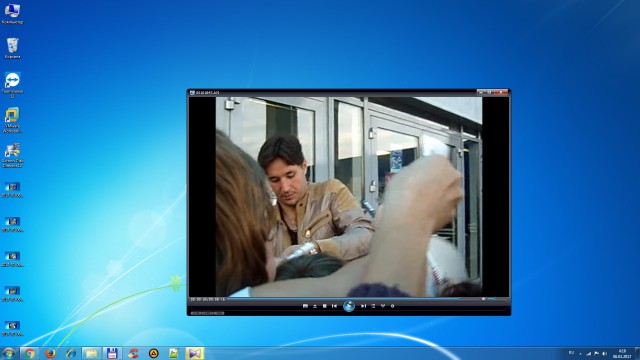Click the down-arrow icon in the player controls

click(383, 306)
